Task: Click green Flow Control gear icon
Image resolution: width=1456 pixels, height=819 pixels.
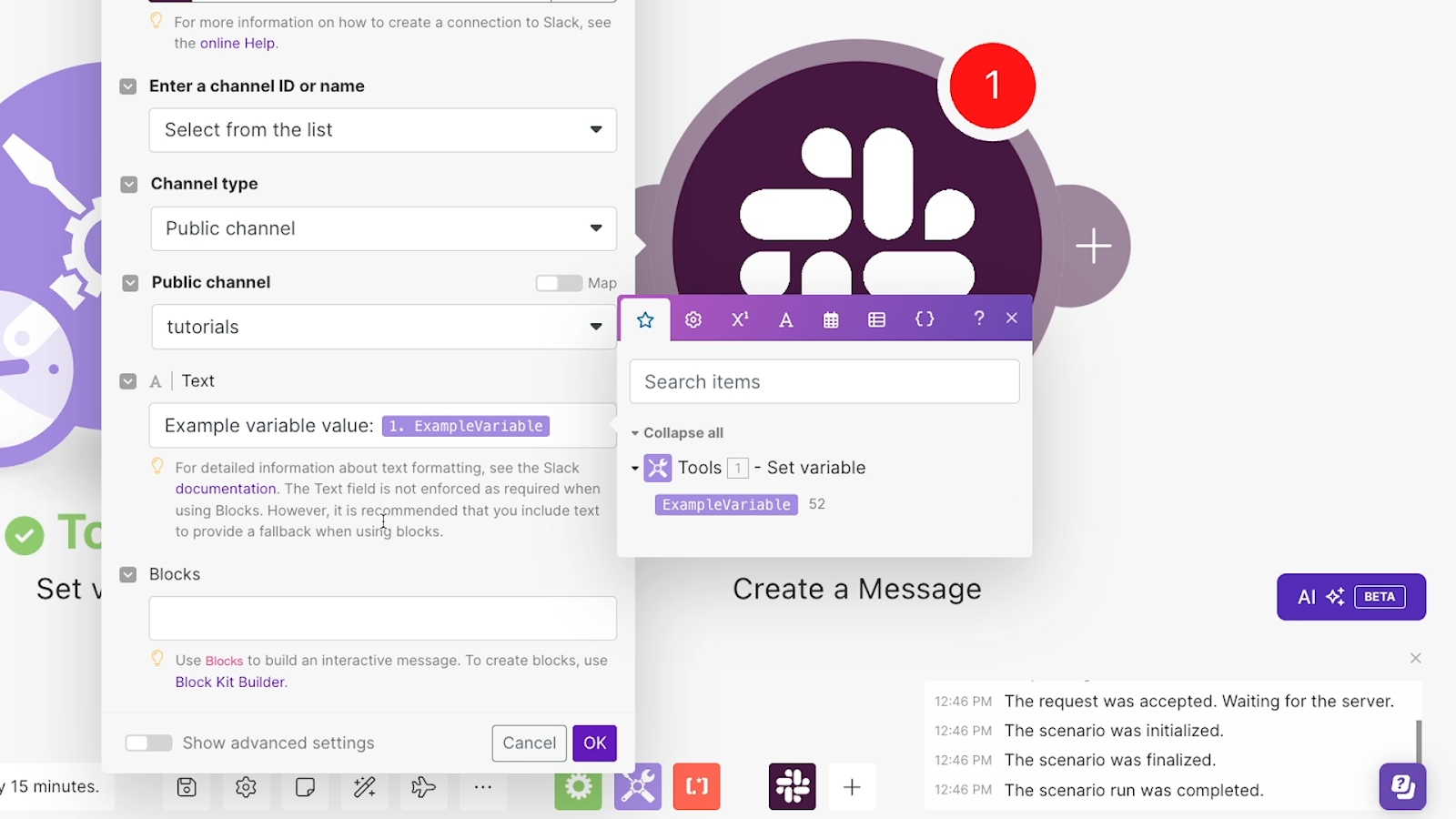Action: [x=579, y=786]
